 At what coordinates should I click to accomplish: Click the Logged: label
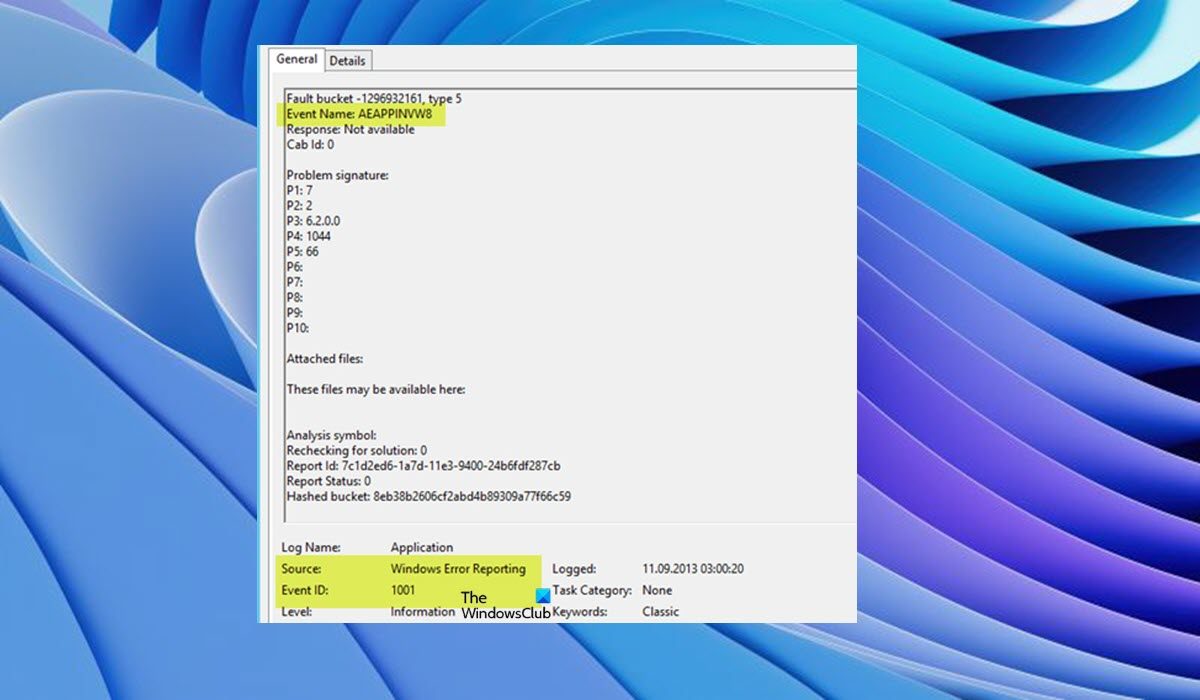[574, 569]
